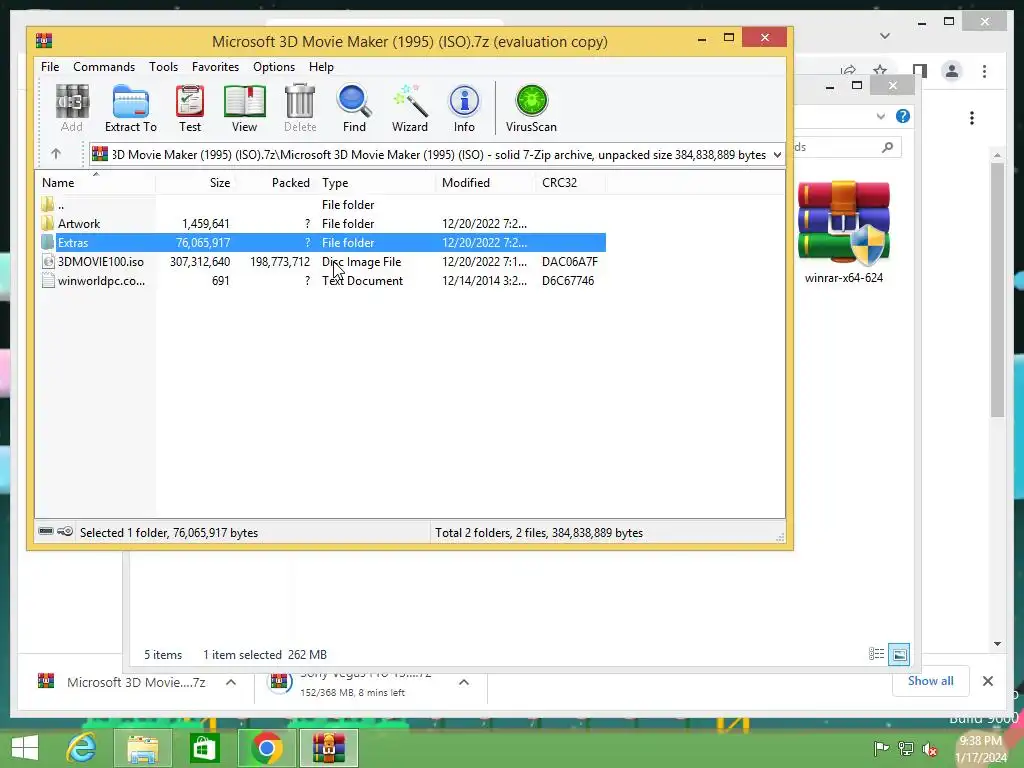The height and width of the screenshot is (768, 1024).
Task: Click the WinRAR title bar icon
Action: click(44, 41)
